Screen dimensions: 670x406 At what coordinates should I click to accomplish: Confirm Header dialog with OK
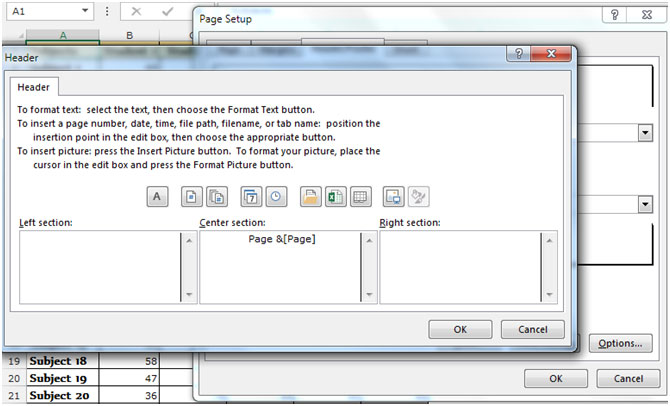click(x=459, y=329)
